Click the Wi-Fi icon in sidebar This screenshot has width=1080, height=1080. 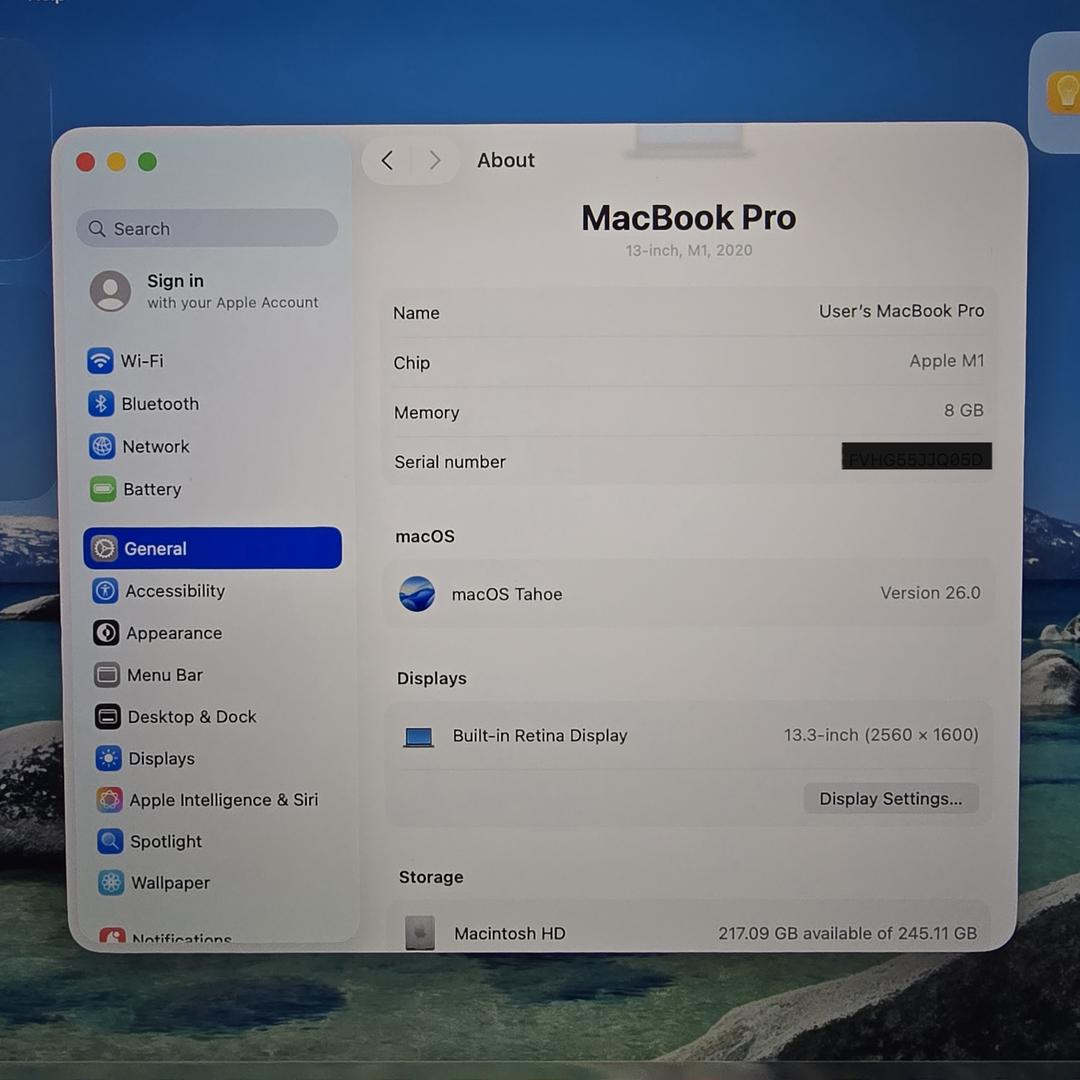[x=100, y=360]
